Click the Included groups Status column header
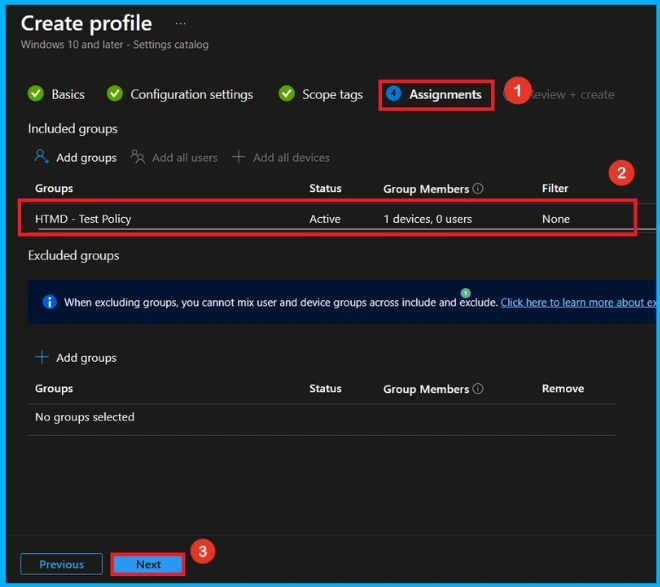This screenshot has width=660, height=587. pyautogui.click(x=325, y=188)
